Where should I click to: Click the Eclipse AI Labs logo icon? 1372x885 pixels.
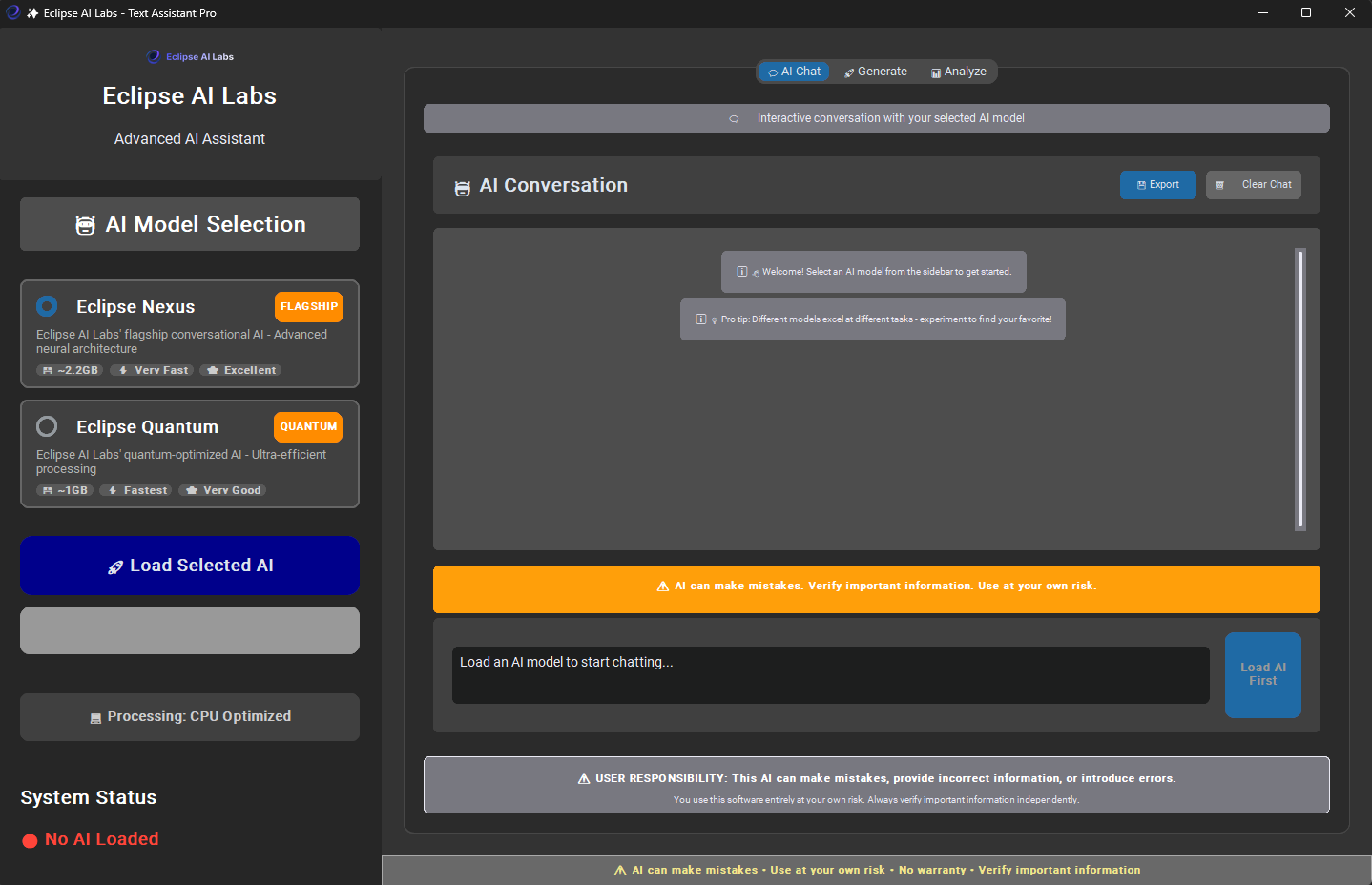[154, 57]
